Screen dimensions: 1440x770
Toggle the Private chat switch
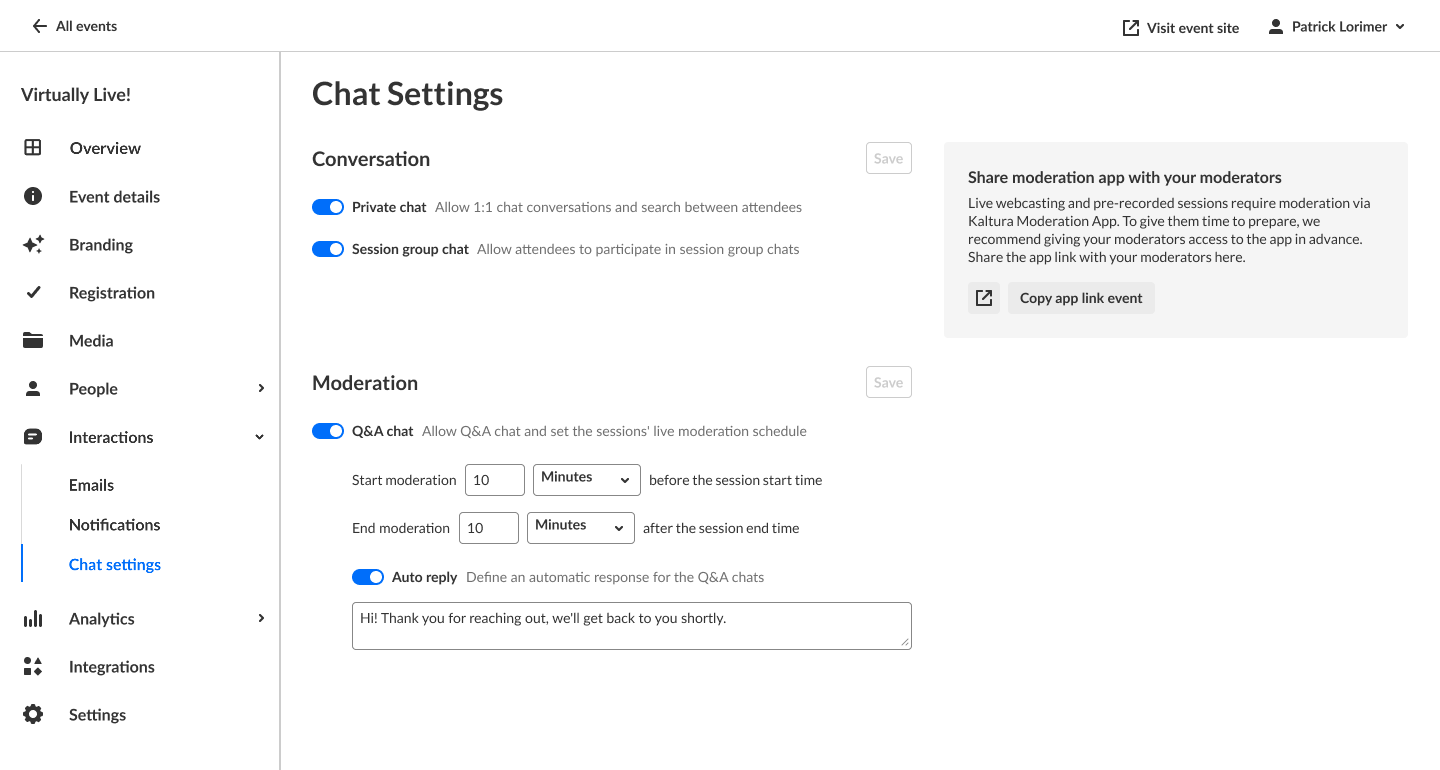(x=328, y=207)
